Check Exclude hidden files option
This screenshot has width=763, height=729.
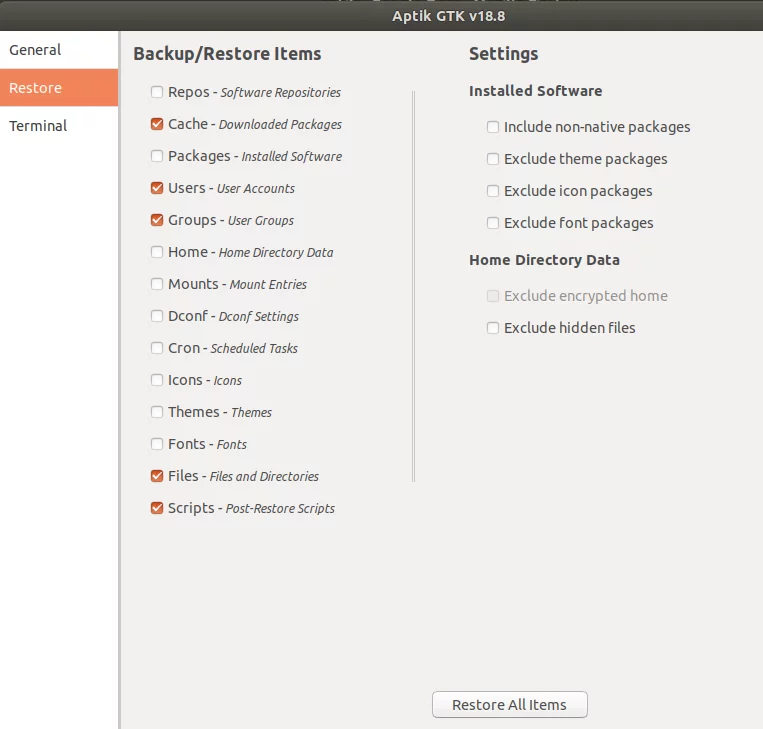point(493,328)
